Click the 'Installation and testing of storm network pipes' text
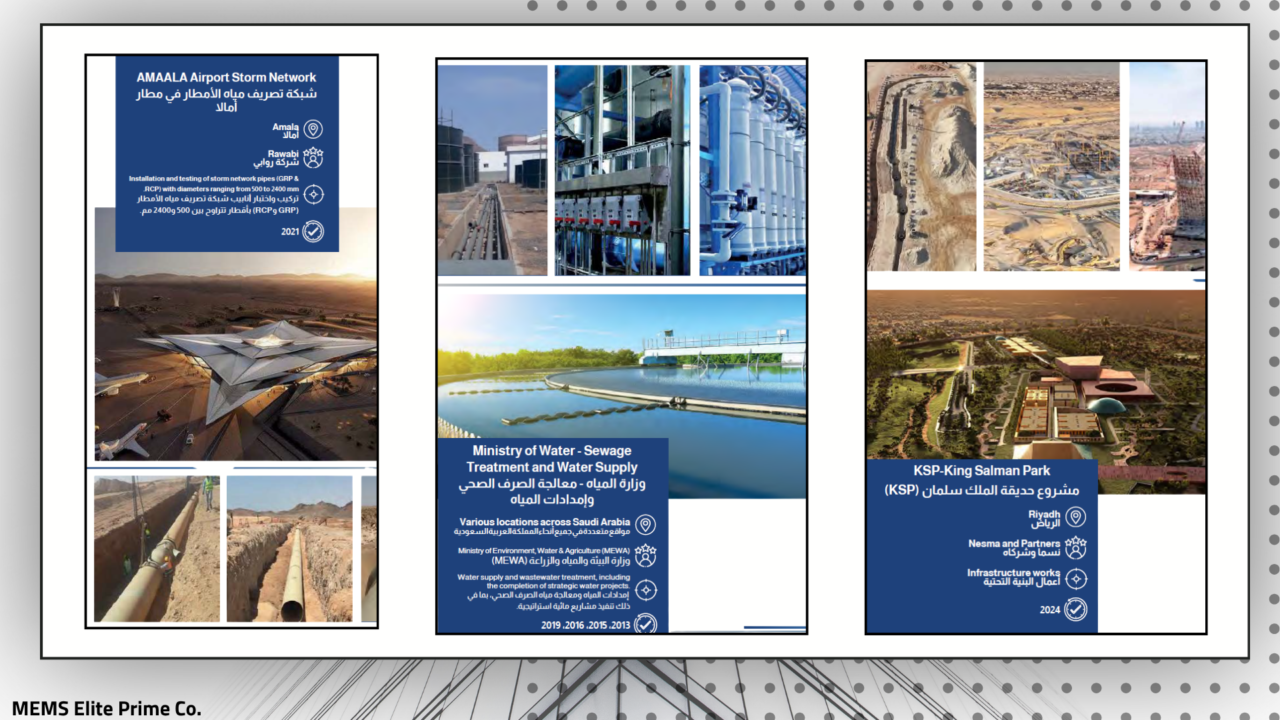Viewport: 1280px width, 720px height. (x=214, y=183)
